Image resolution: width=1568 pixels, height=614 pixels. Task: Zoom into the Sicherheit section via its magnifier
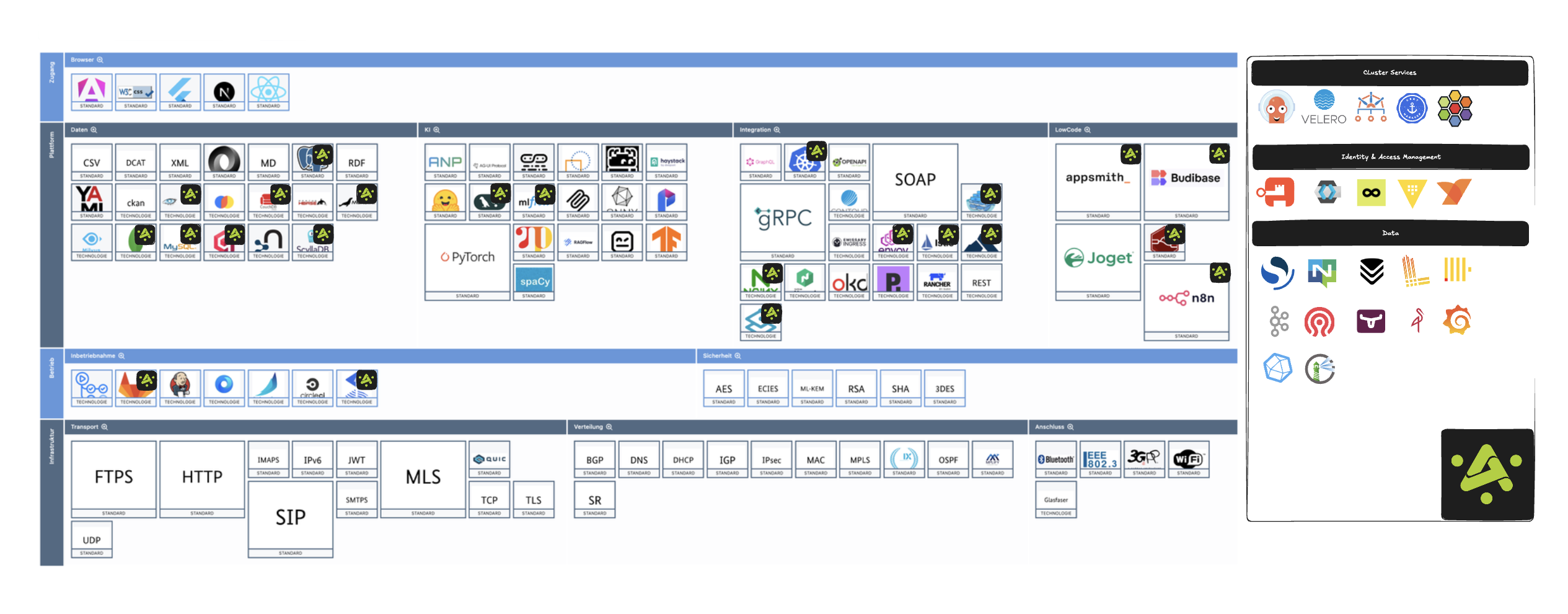(x=738, y=356)
